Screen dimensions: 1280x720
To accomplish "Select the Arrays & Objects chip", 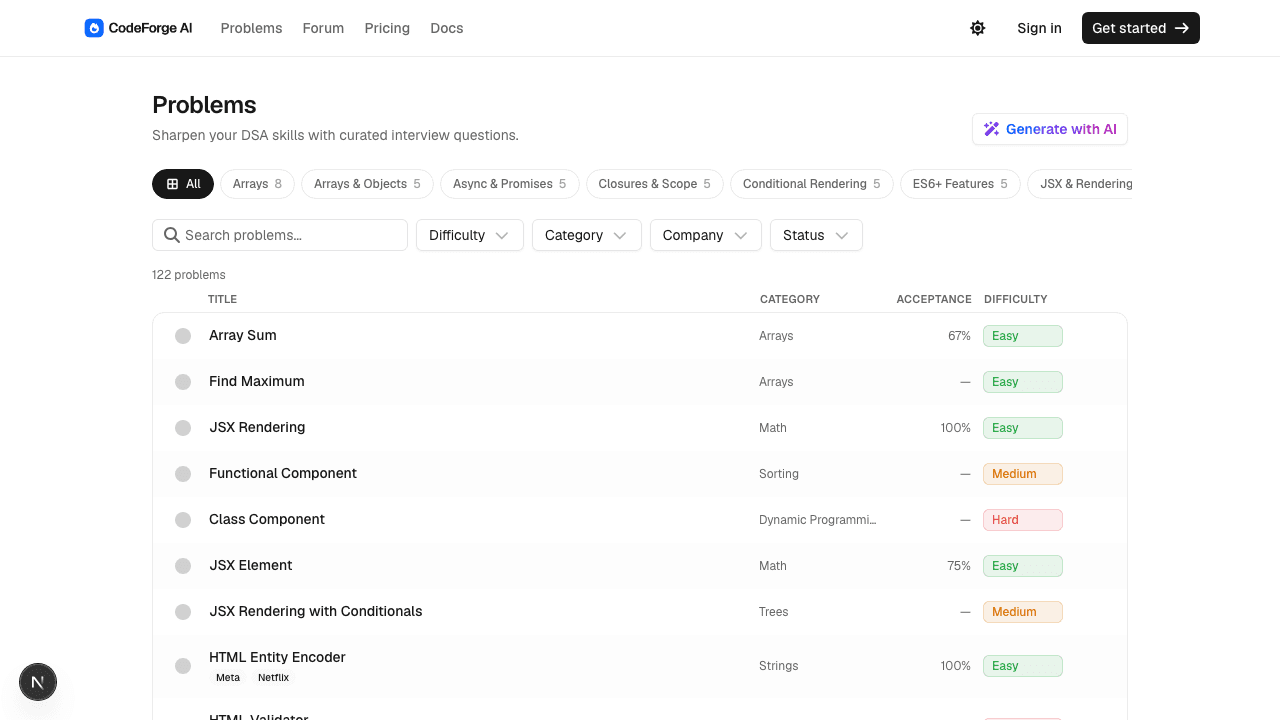I will point(367,184).
